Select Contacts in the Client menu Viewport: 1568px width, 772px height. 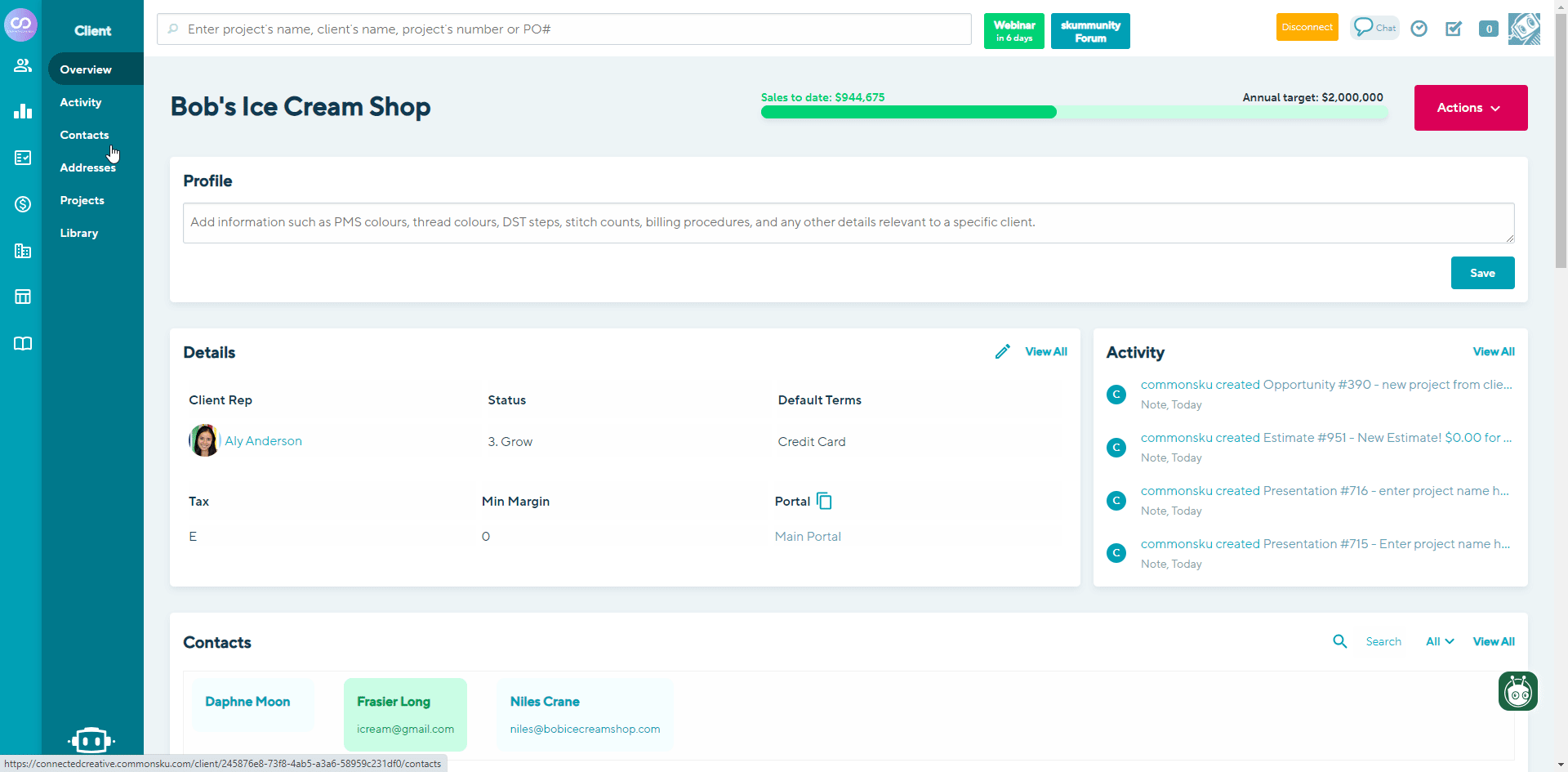[84, 135]
